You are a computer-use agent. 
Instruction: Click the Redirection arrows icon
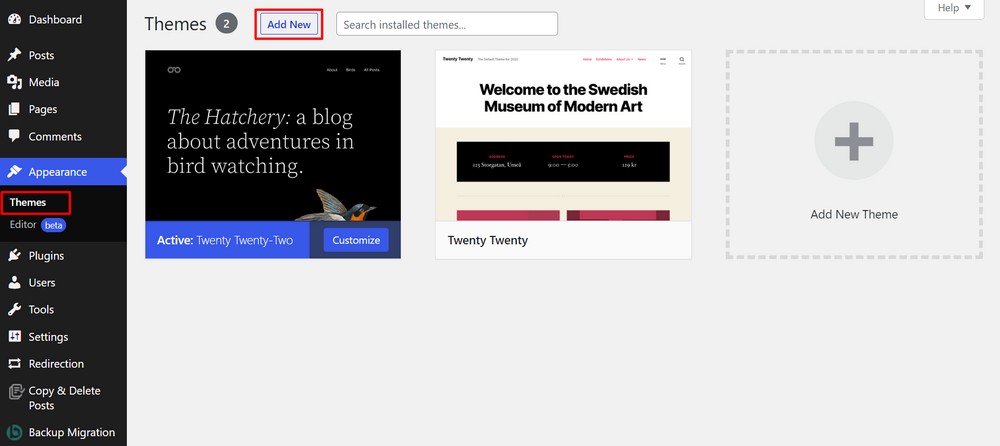(x=14, y=364)
